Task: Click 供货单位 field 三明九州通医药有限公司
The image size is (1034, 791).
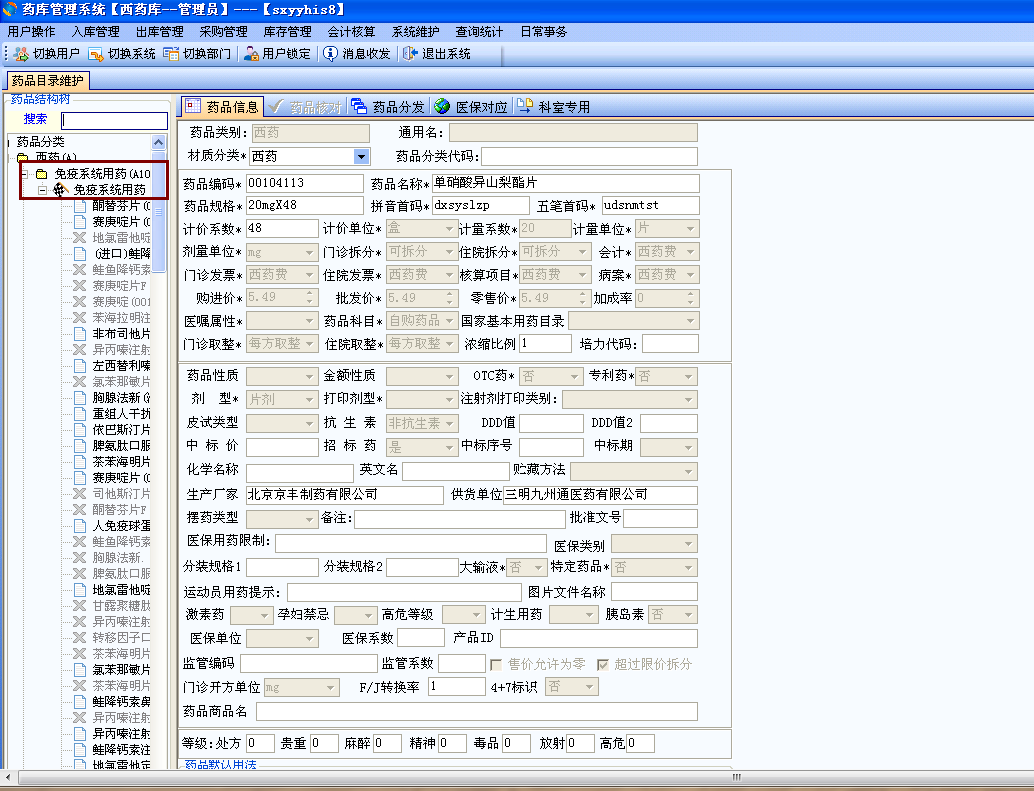Action: pos(600,495)
